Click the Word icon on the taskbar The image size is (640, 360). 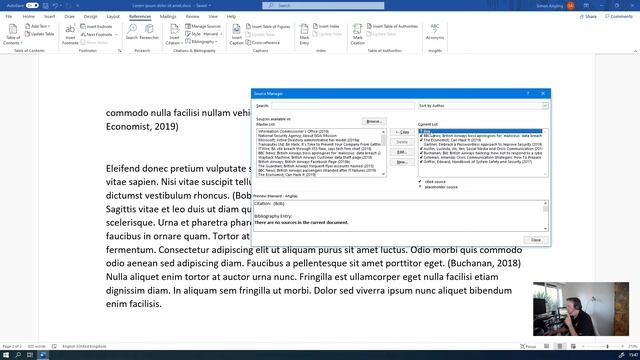pyautogui.click(x=42, y=355)
